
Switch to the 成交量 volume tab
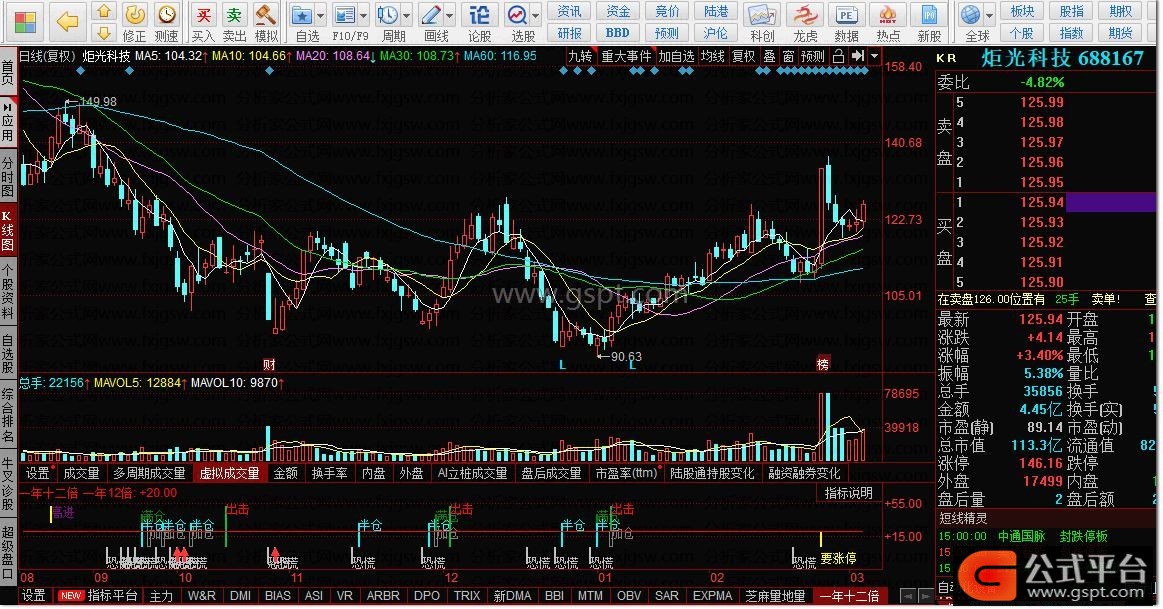[81, 473]
